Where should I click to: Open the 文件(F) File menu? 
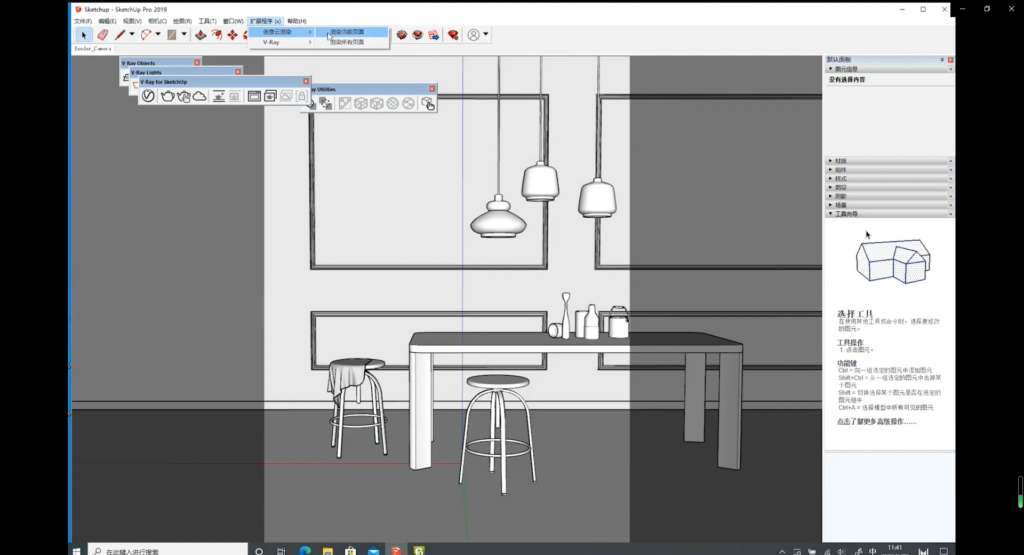83,21
